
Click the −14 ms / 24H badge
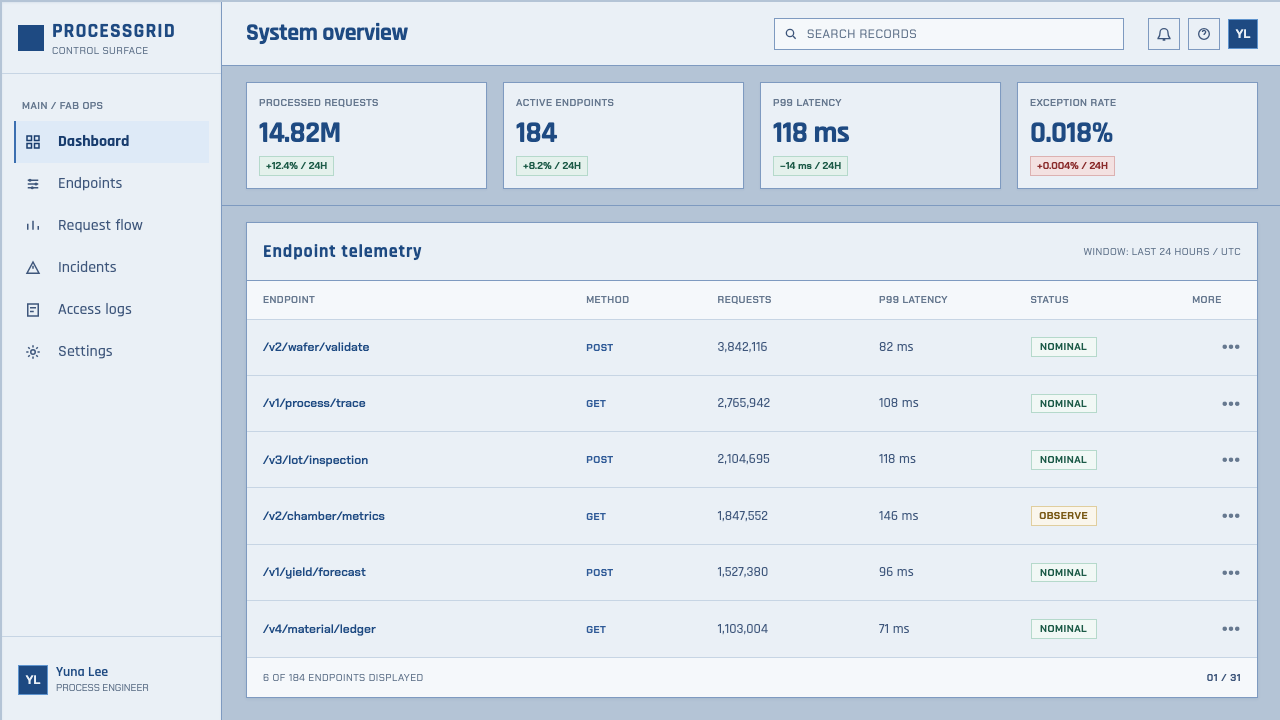pyautogui.click(x=810, y=166)
